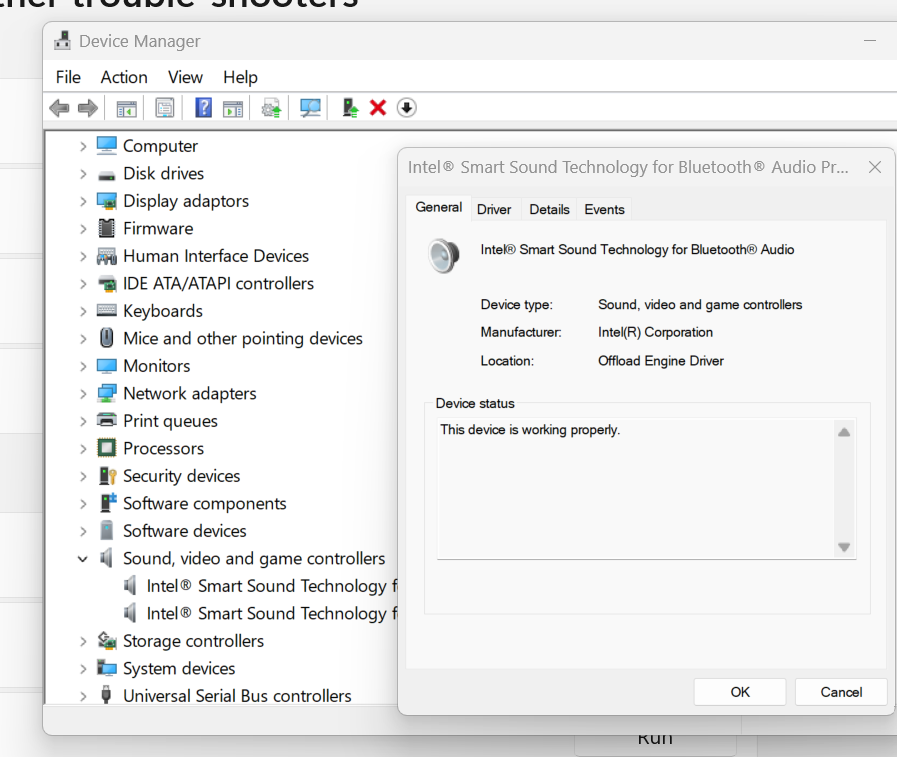The image size is (897, 757).
Task: Close the Intel Smart Sound properties dialog
Action: 875,167
